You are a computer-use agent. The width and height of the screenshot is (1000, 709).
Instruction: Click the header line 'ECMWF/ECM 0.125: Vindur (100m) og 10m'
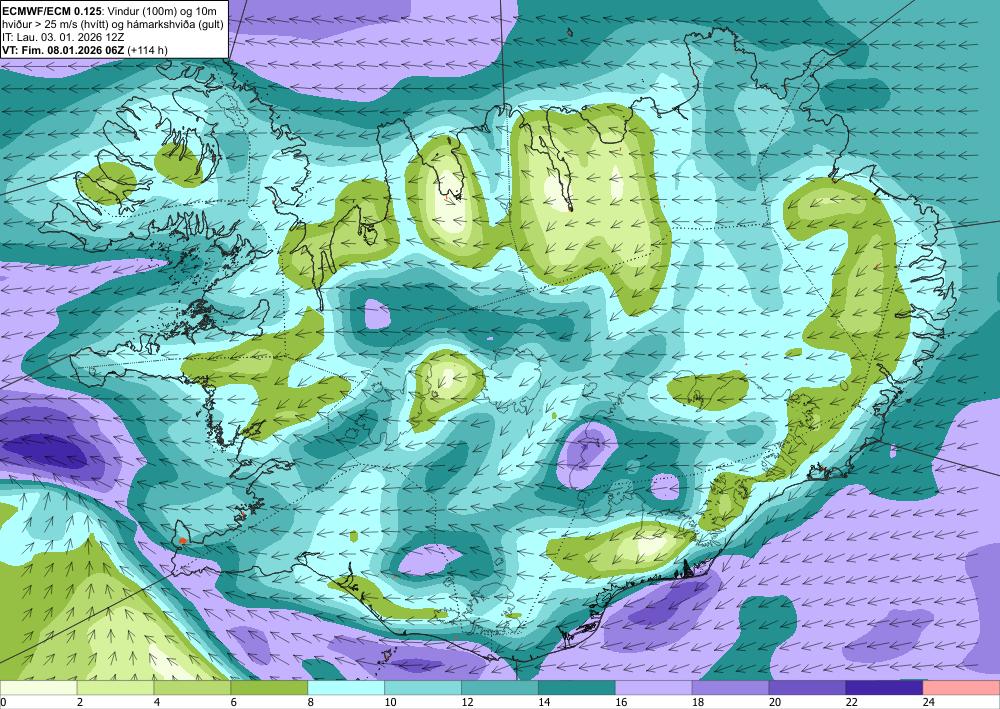(x=109, y=11)
